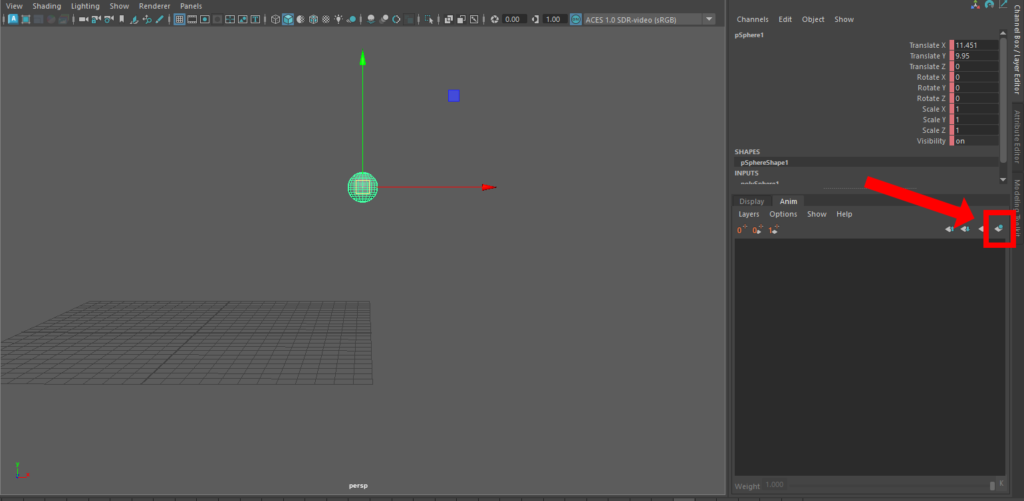This screenshot has height=501, width=1024.
Task: Use default material shading icon
Action: tap(300, 20)
